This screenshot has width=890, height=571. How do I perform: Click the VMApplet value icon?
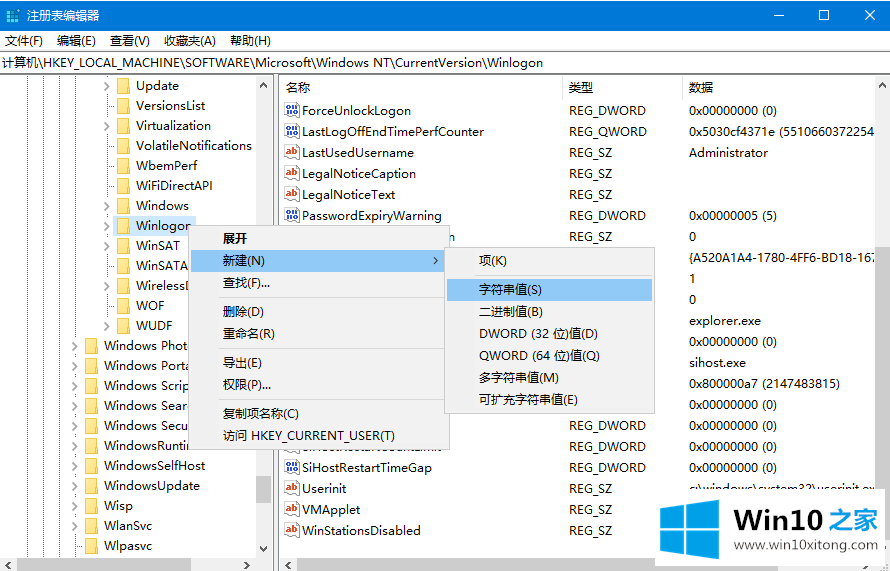pos(293,510)
